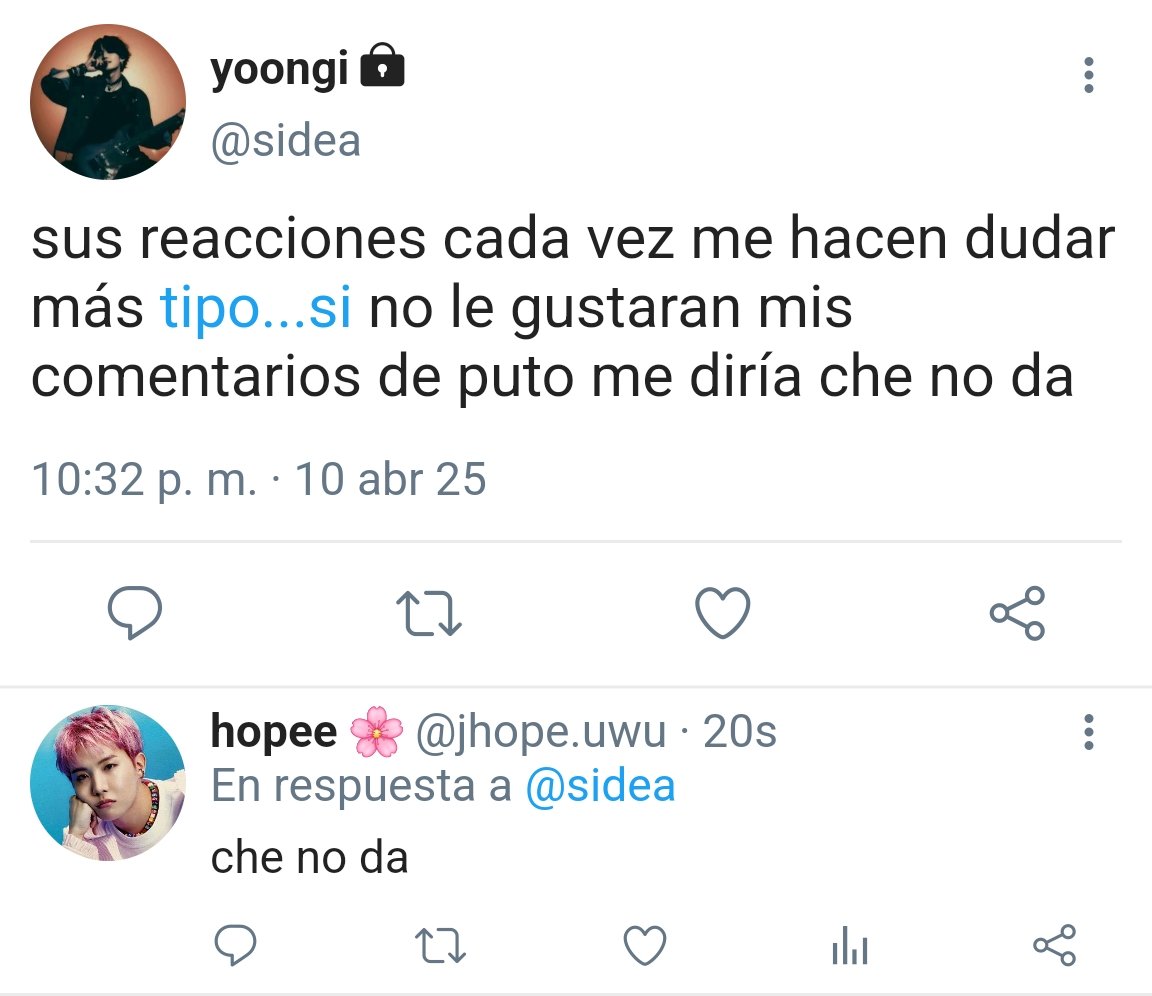Follow the 'tipo...si' link in tweet
This screenshot has width=1152, height=996.
[x=256, y=308]
